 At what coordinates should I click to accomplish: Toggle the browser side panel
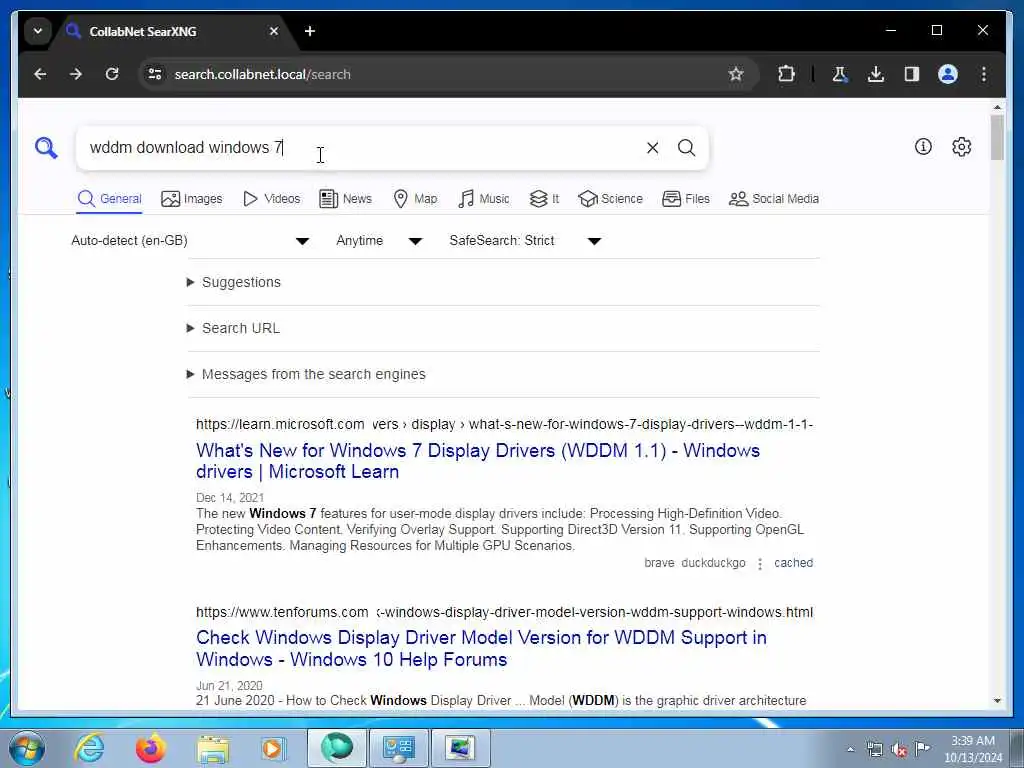coord(912,74)
